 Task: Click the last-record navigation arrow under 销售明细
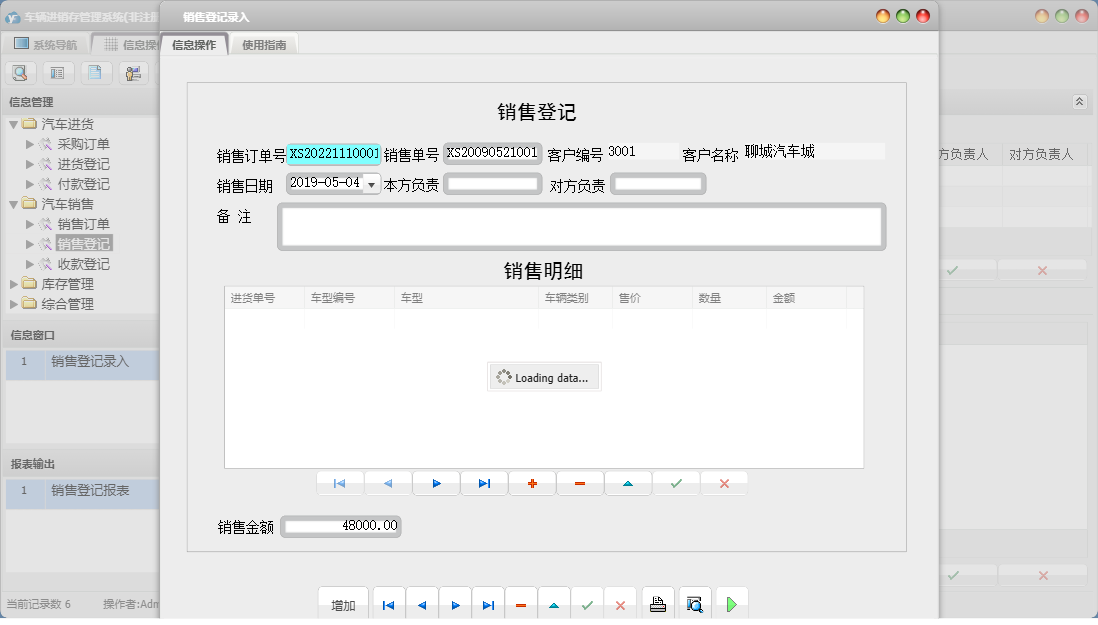pyautogui.click(x=483, y=483)
